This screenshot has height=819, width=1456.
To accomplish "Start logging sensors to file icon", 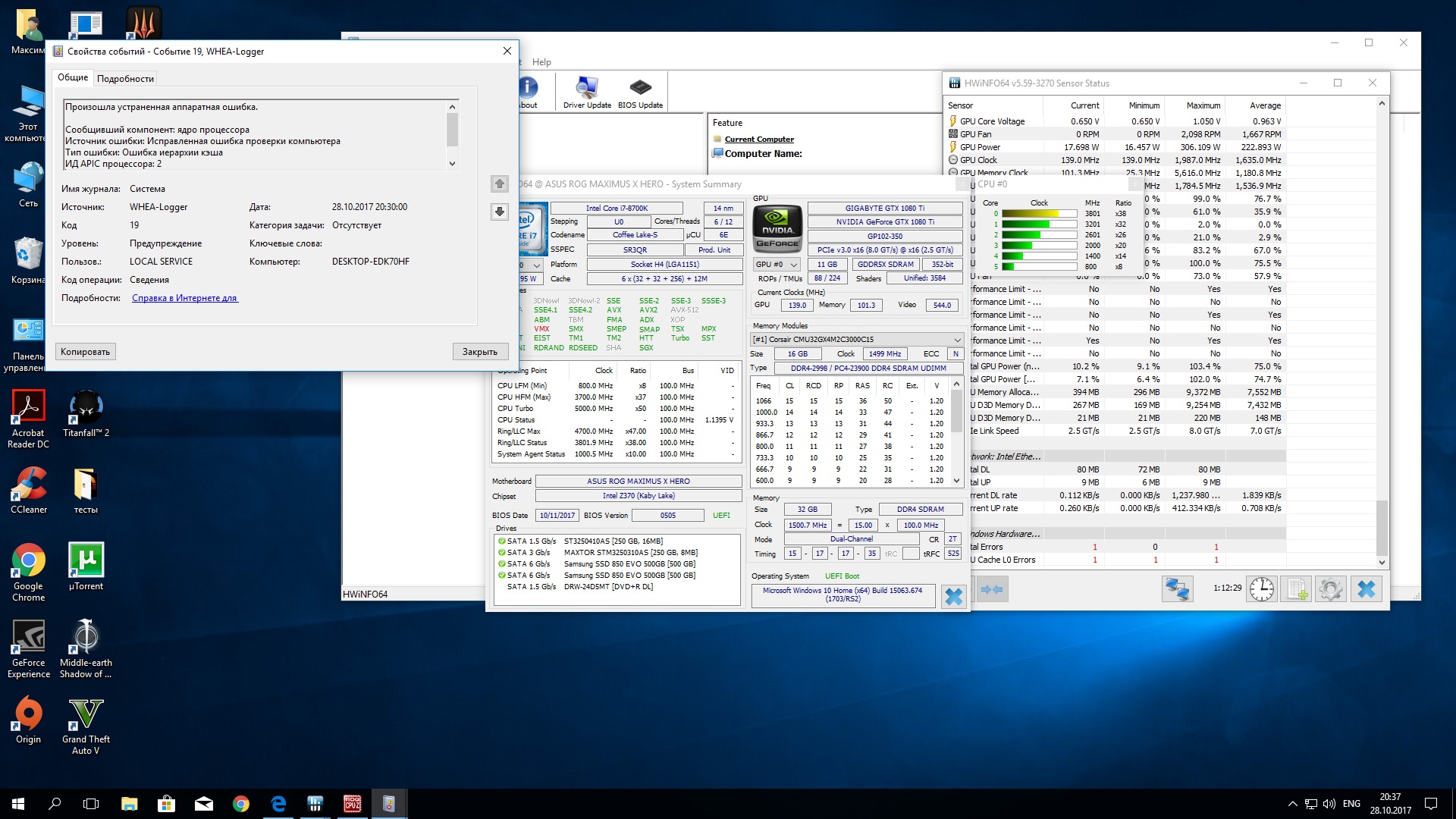I will click(x=1296, y=589).
